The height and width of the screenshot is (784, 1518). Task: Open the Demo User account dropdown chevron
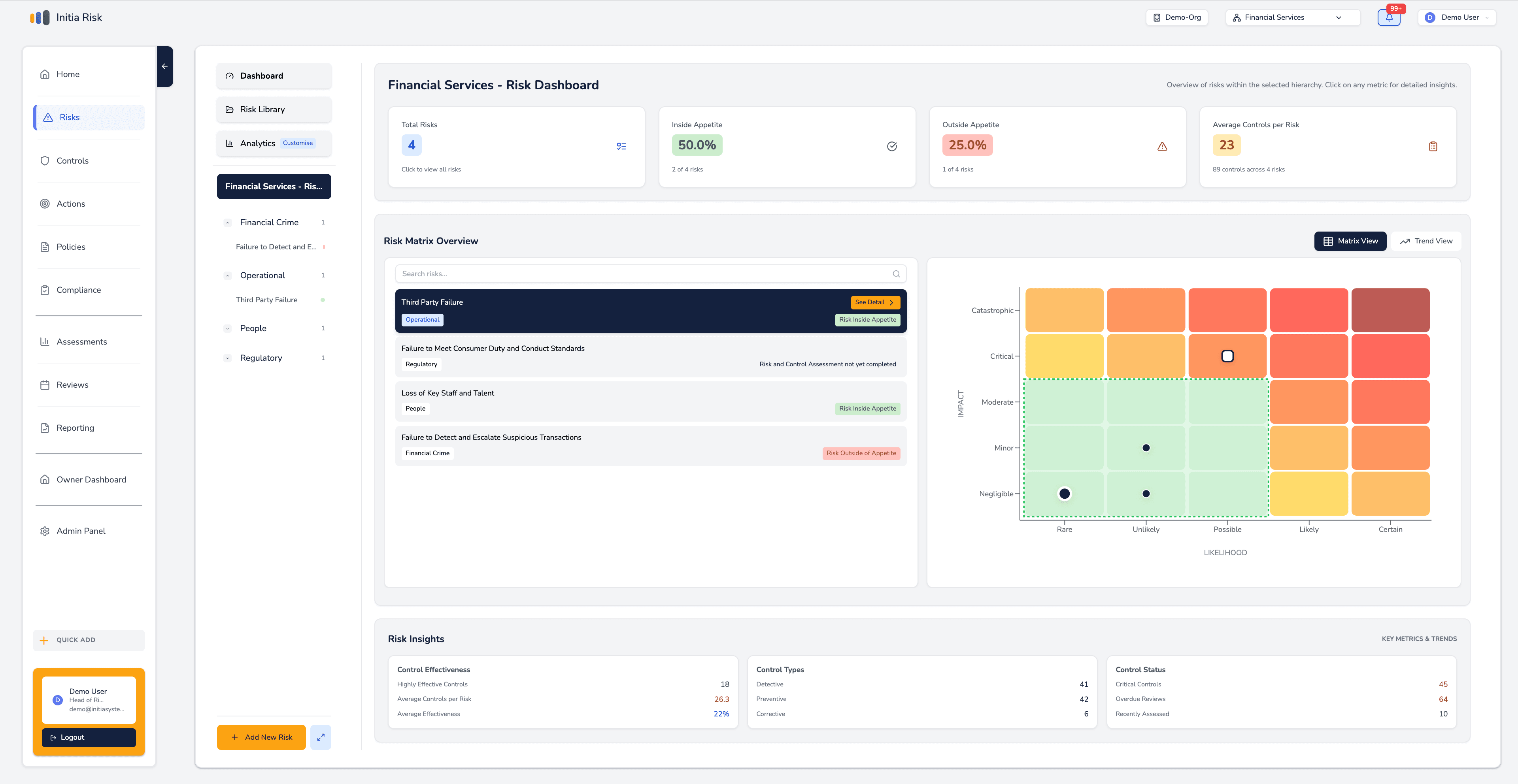pos(1487,18)
